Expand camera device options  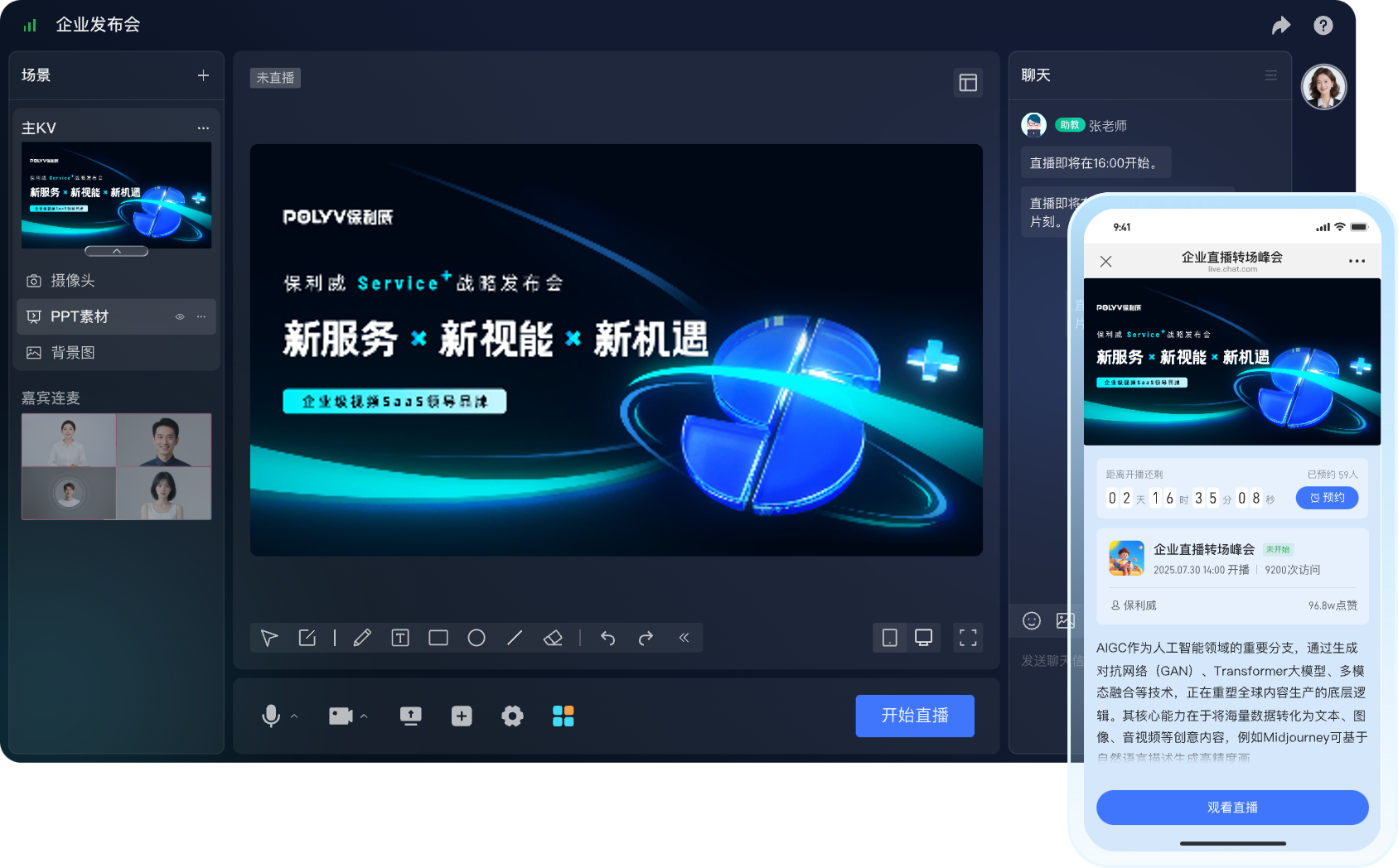(364, 716)
